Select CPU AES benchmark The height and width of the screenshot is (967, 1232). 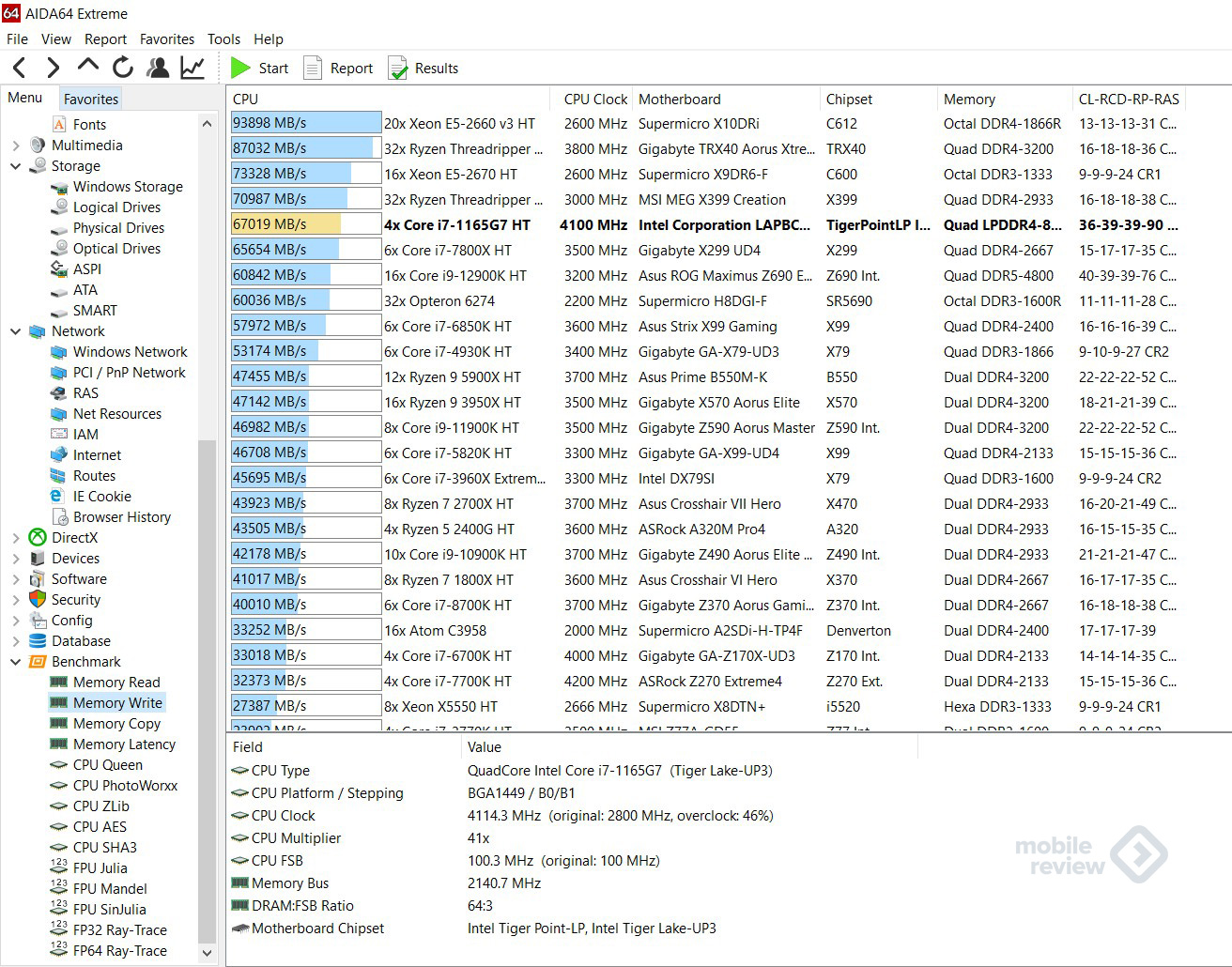click(100, 827)
